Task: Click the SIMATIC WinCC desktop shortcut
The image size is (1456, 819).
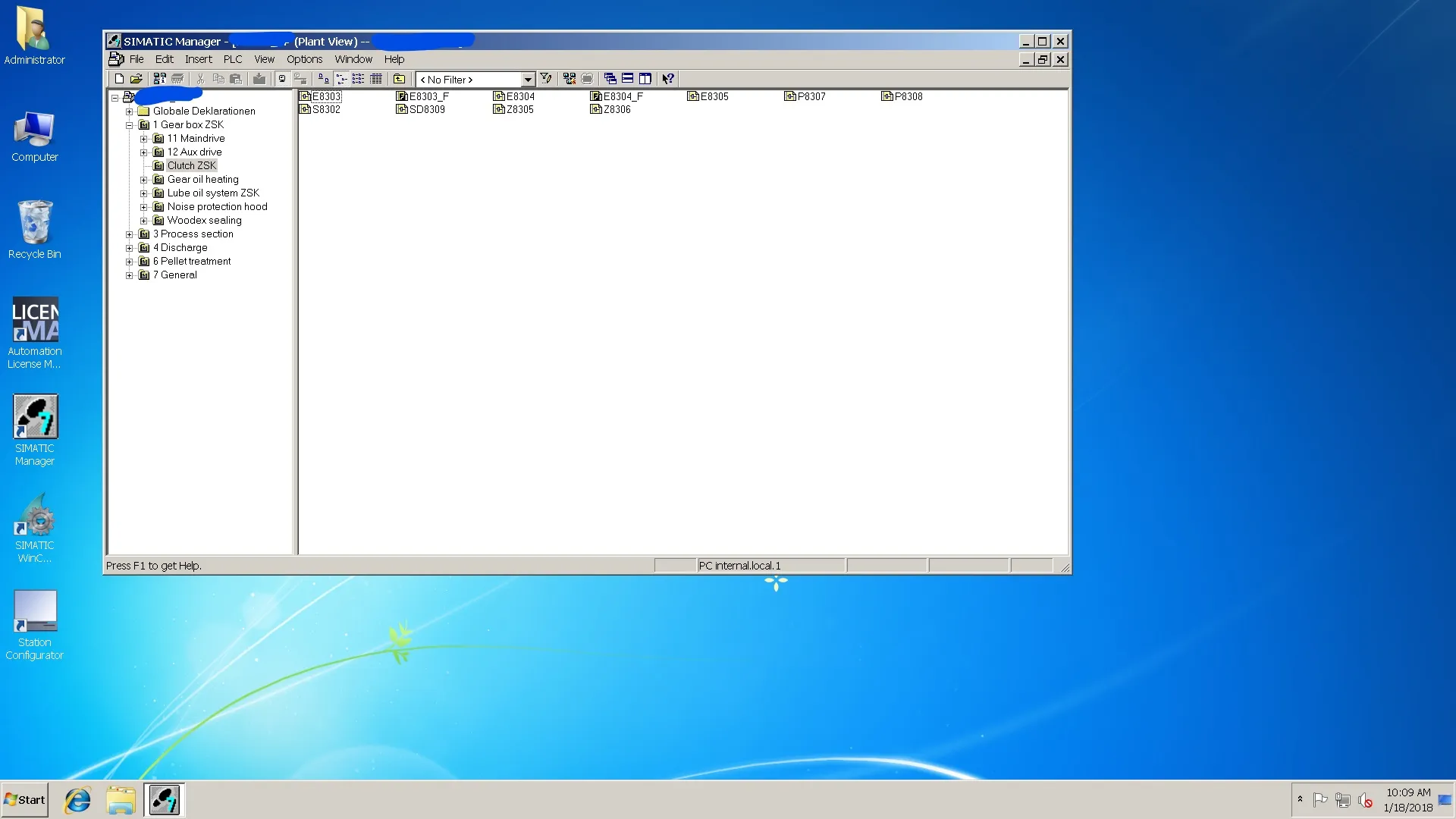Action: [x=35, y=528]
